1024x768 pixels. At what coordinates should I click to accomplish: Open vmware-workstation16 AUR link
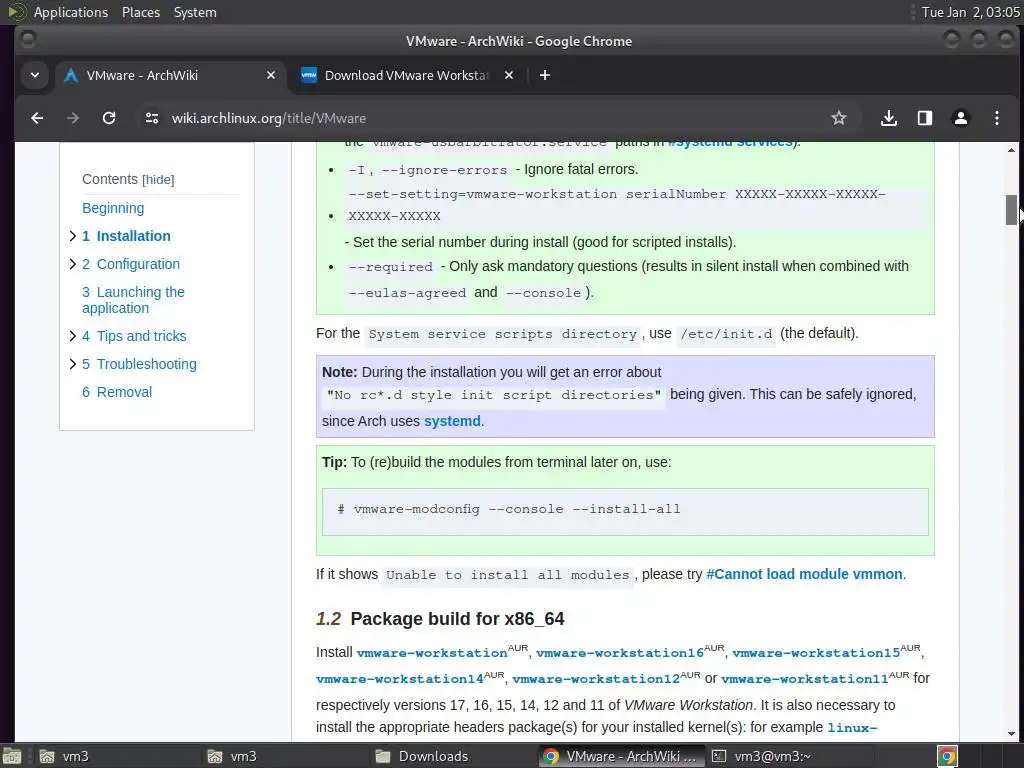click(x=620, y=652)
